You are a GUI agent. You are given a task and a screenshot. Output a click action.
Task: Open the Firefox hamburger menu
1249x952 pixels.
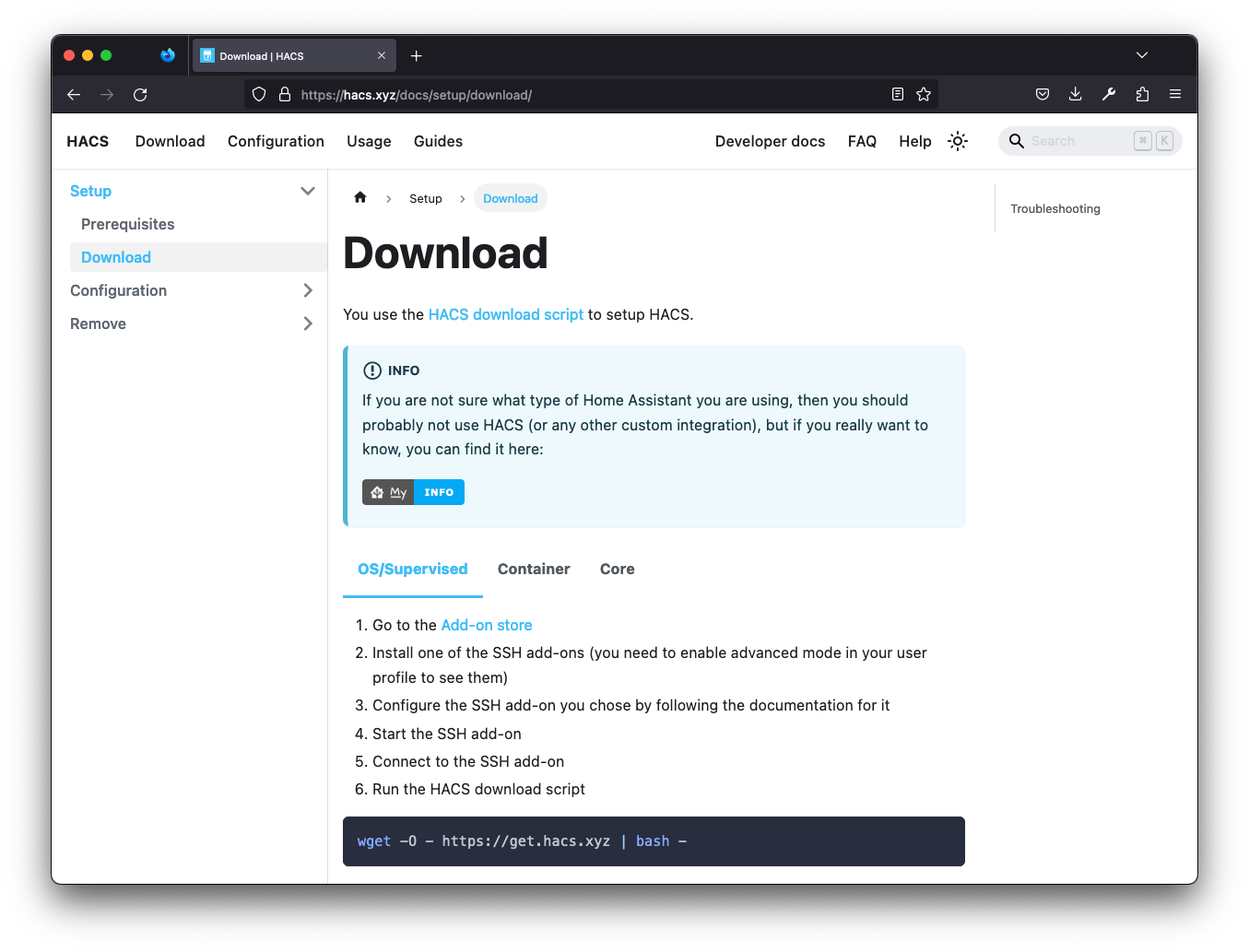pos(1175,94)
